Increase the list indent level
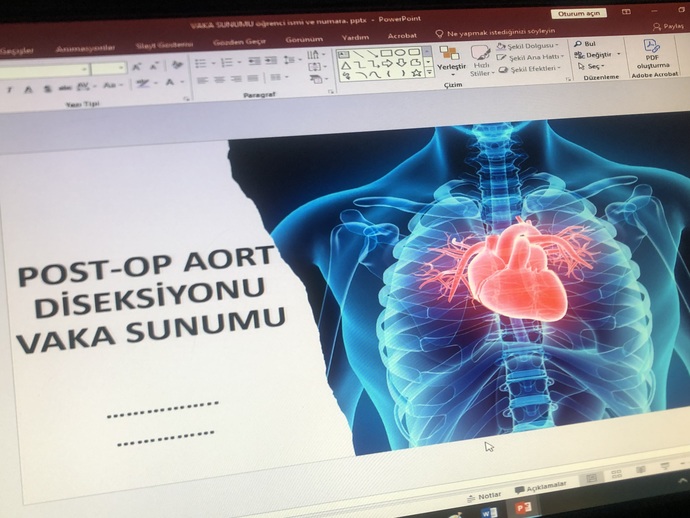Screen dimensions: 690x518 click(x=271, y=60)
